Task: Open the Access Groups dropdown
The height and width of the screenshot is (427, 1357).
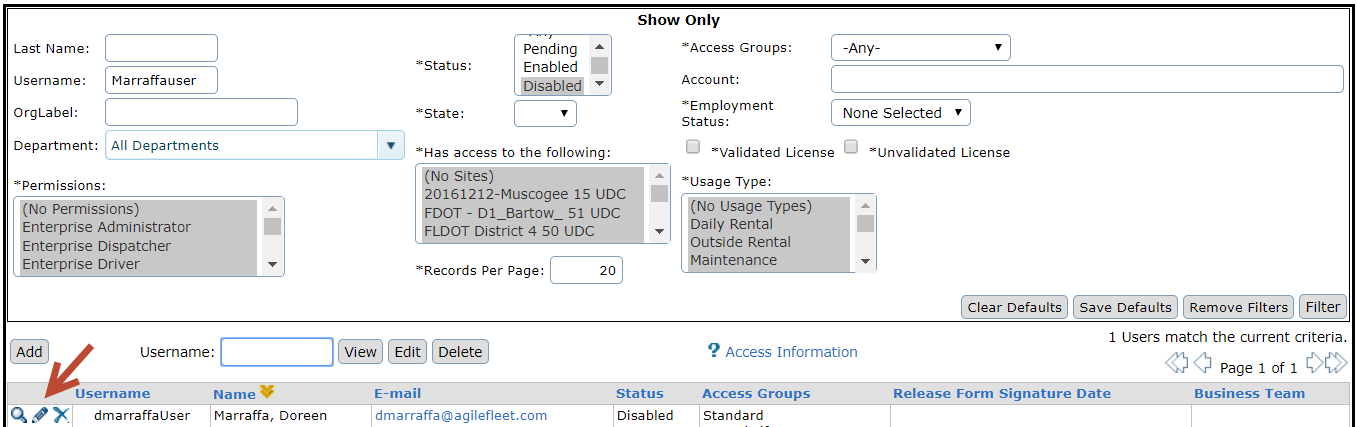Action: [921, 48]
